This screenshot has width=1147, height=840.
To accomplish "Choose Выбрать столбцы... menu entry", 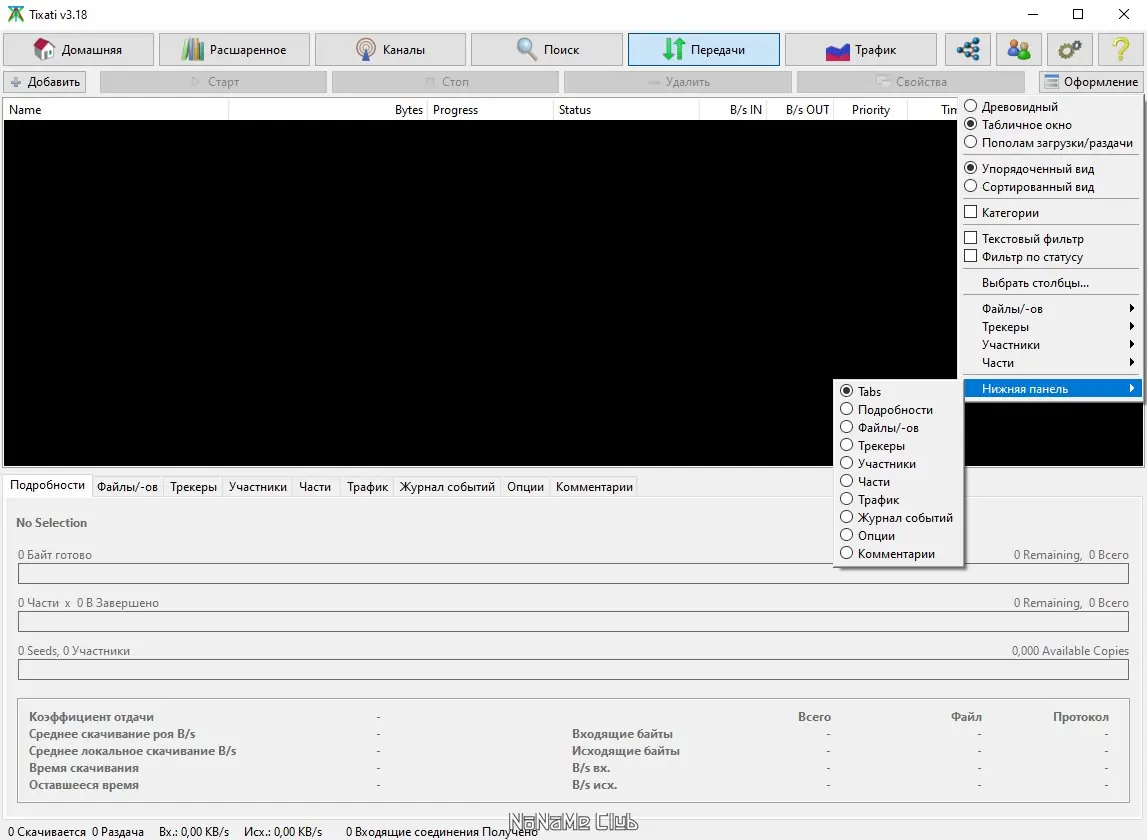I will (x=1050, y=282).
